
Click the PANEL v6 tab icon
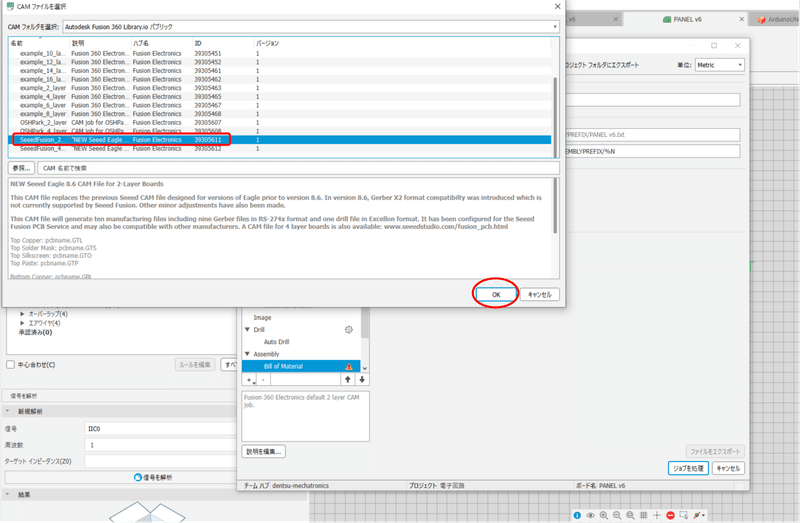[666, 19]
